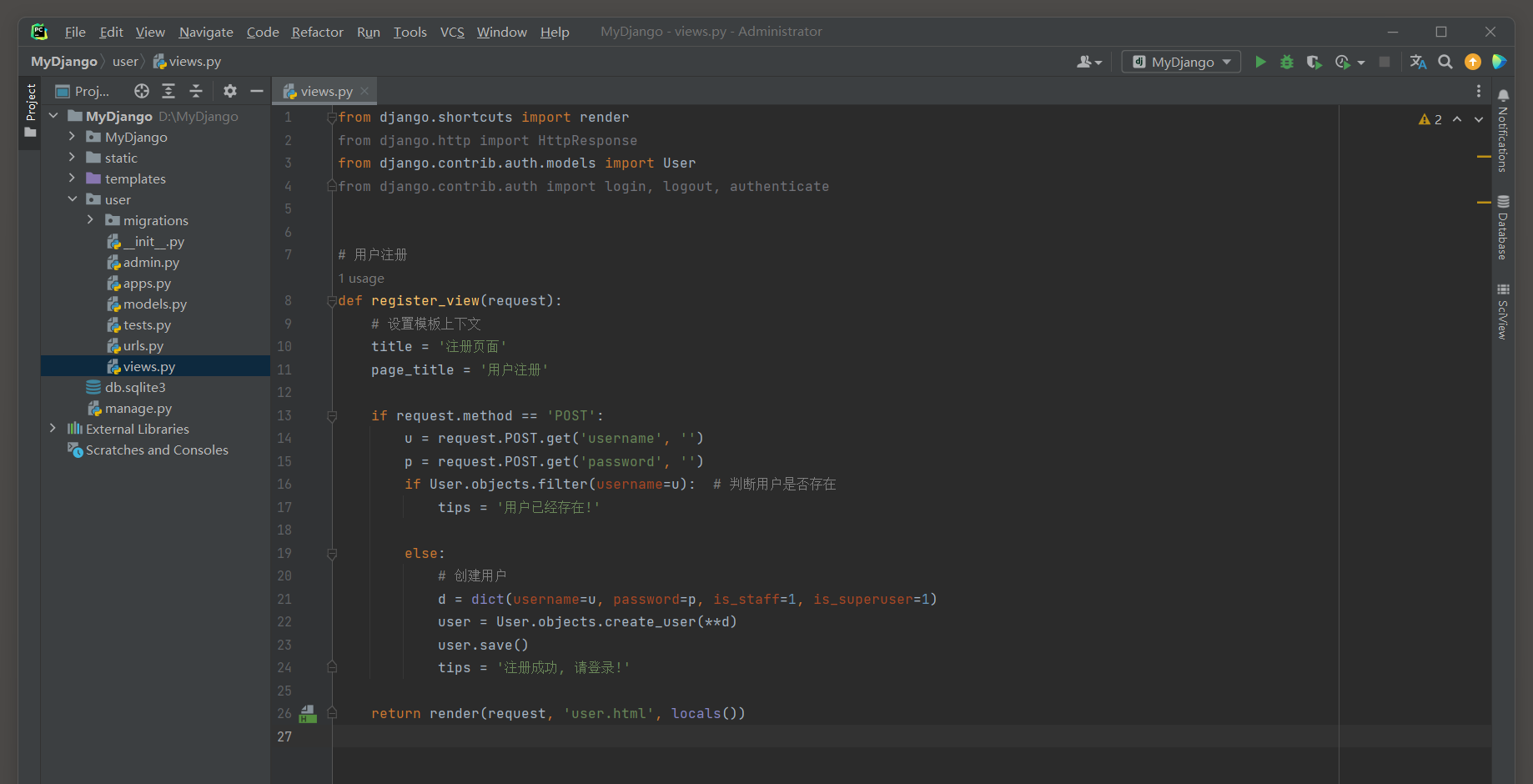Open Search Everywhere magnifier icon
This screenshot has width=1533, height=784.
[x=1445, y=62]
